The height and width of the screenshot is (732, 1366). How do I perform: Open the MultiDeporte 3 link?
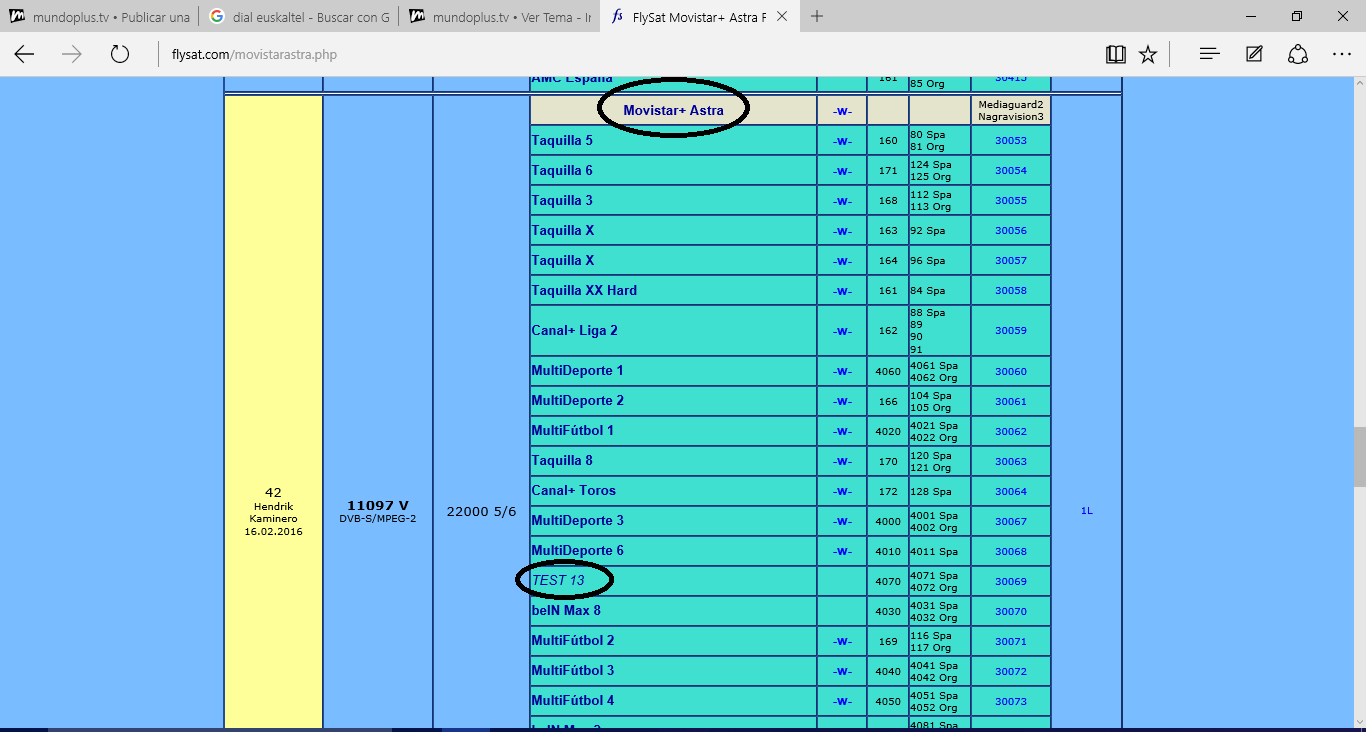(x=577, y=520)
